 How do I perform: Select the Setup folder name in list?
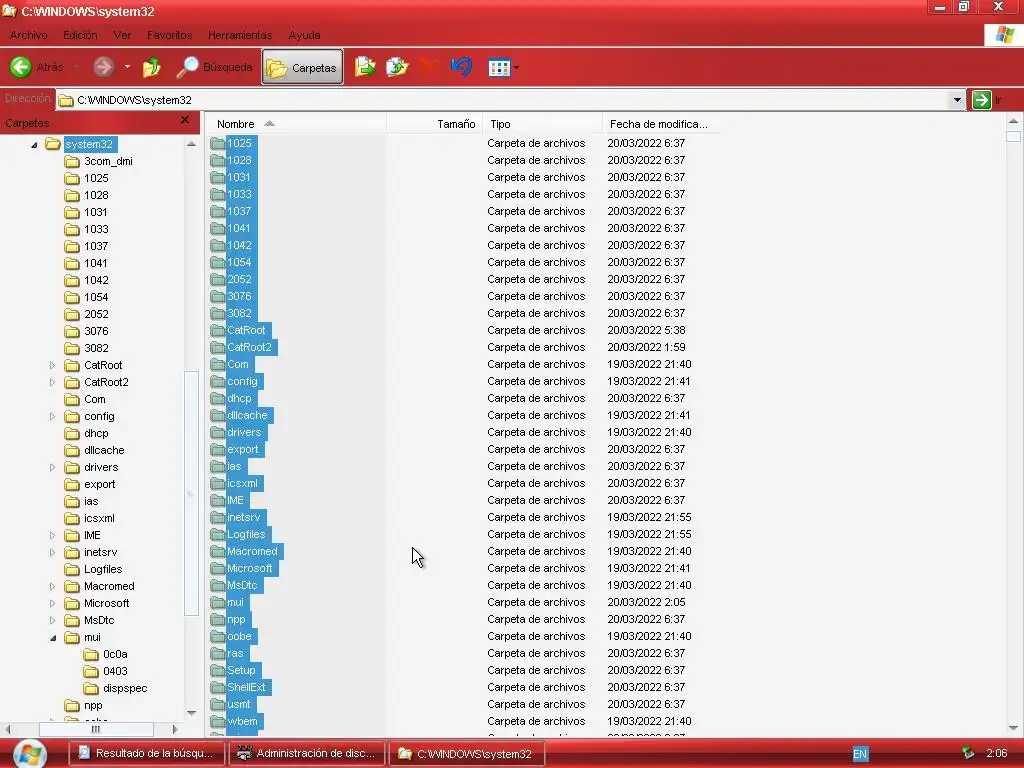tap(241, 670)
